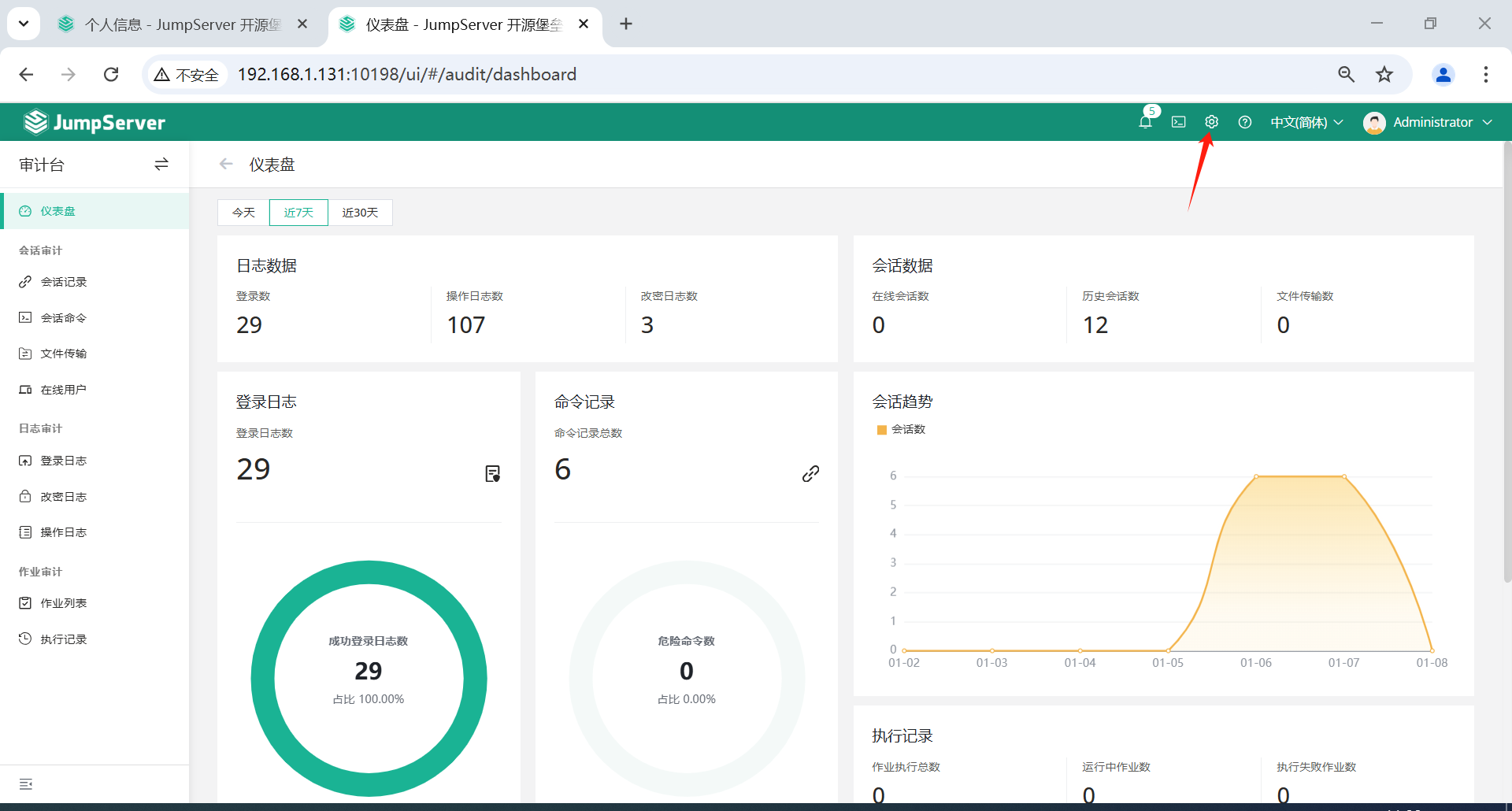
Task: Switch console view with the swap icon
Action: pyautogui.click(x=161, y=165)
